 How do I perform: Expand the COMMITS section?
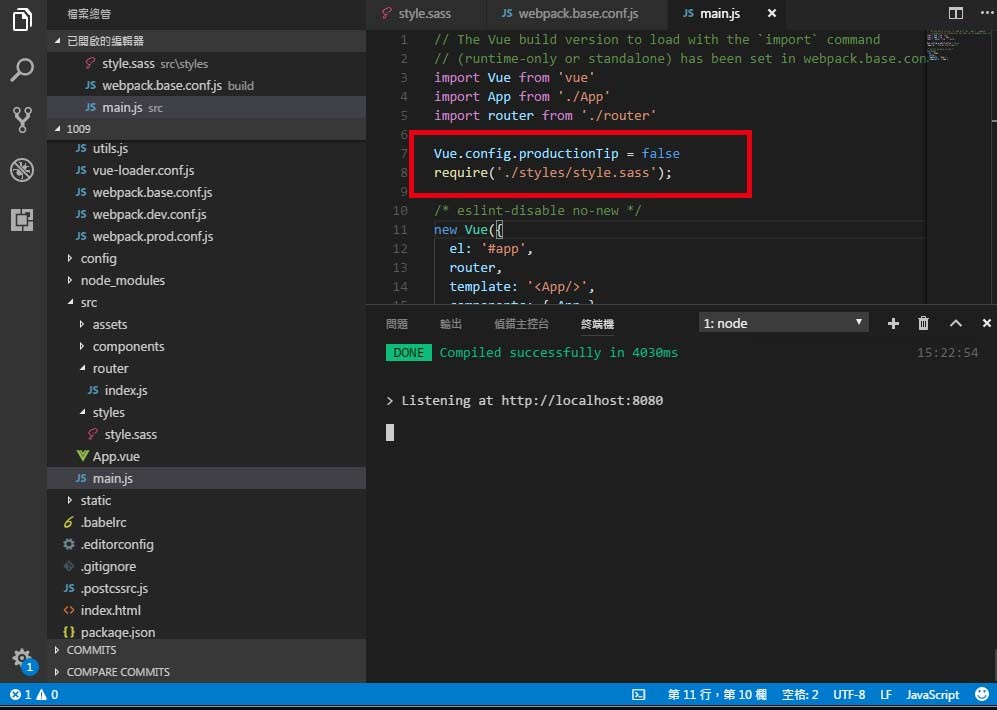coord(207,650)
